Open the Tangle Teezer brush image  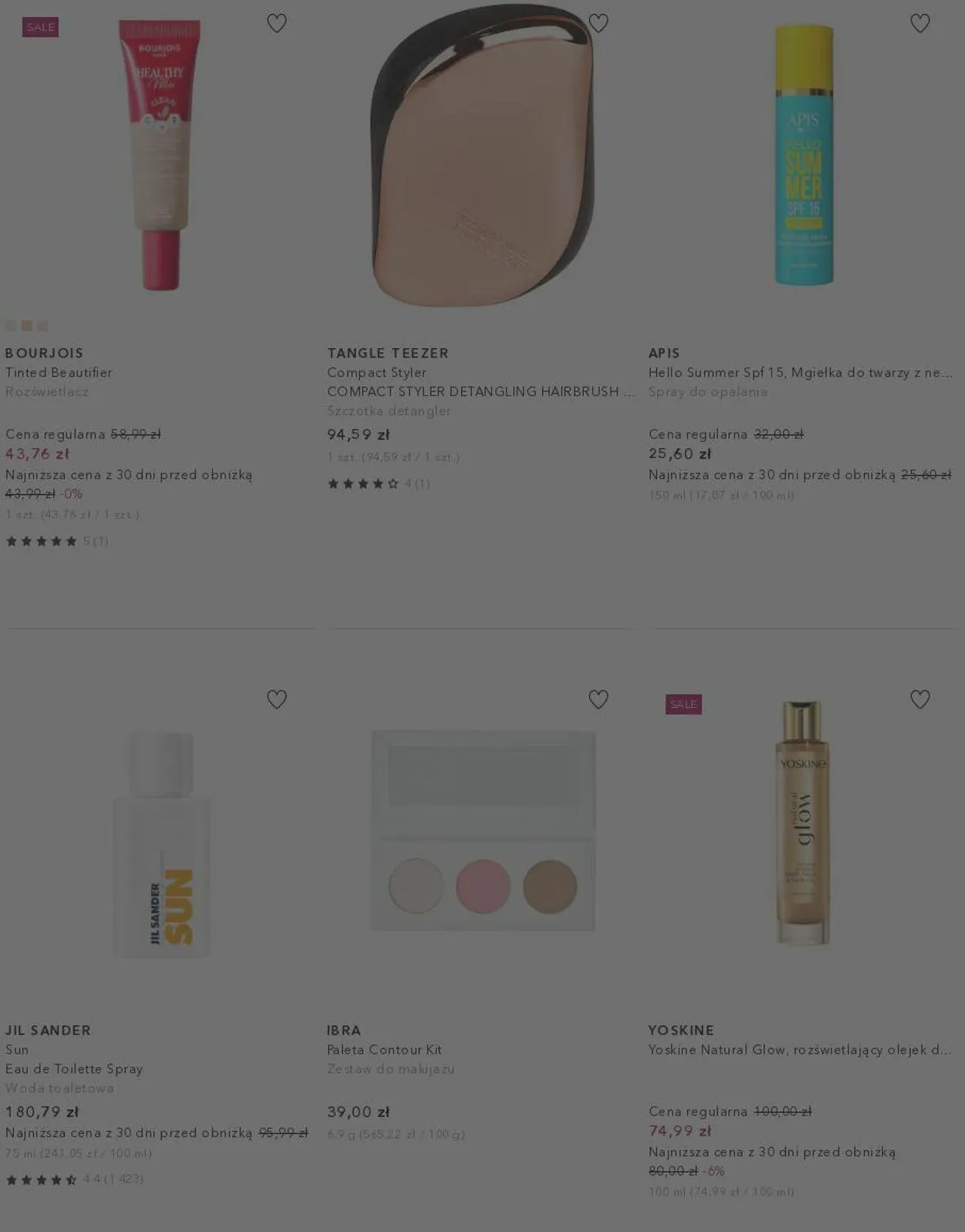(x=482, y=154)
